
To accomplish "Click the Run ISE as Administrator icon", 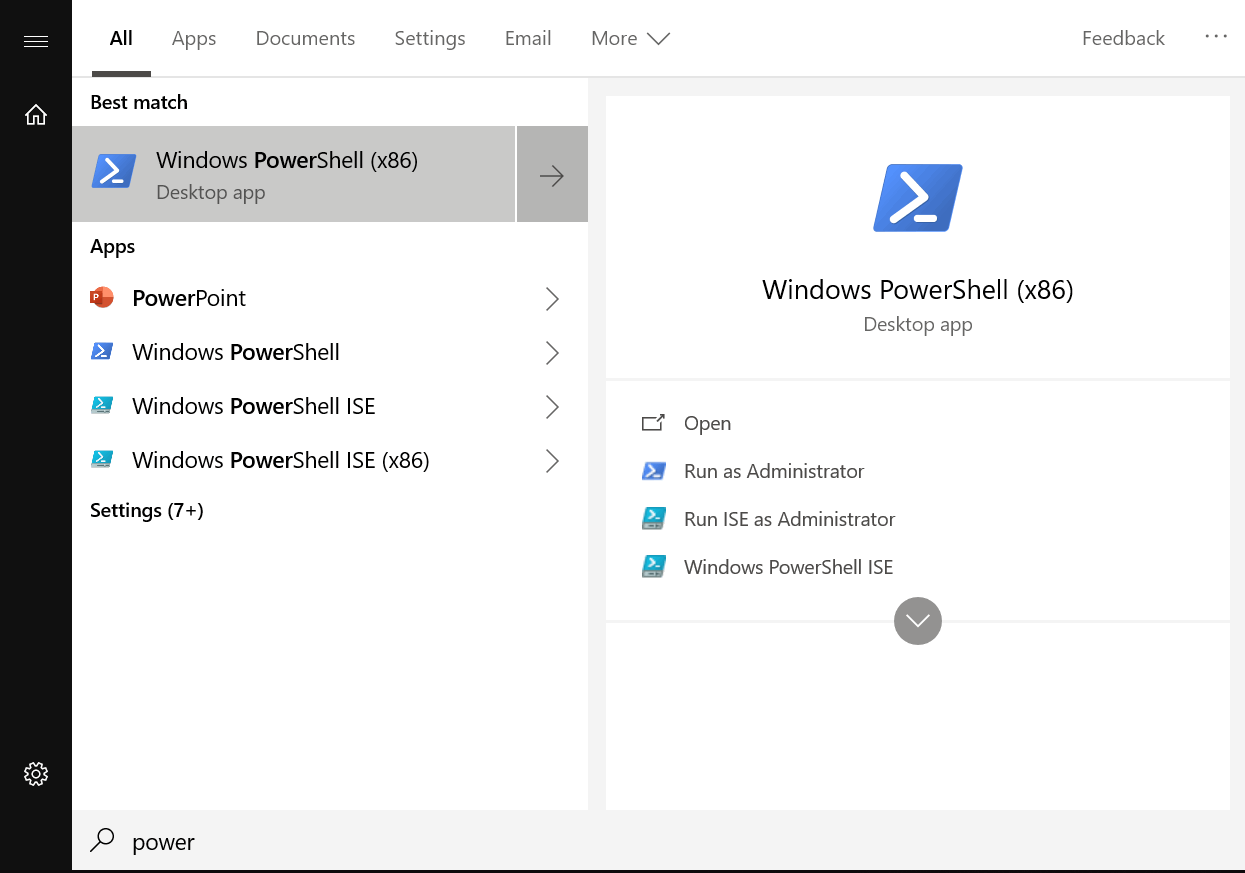I will coord(654,519).
